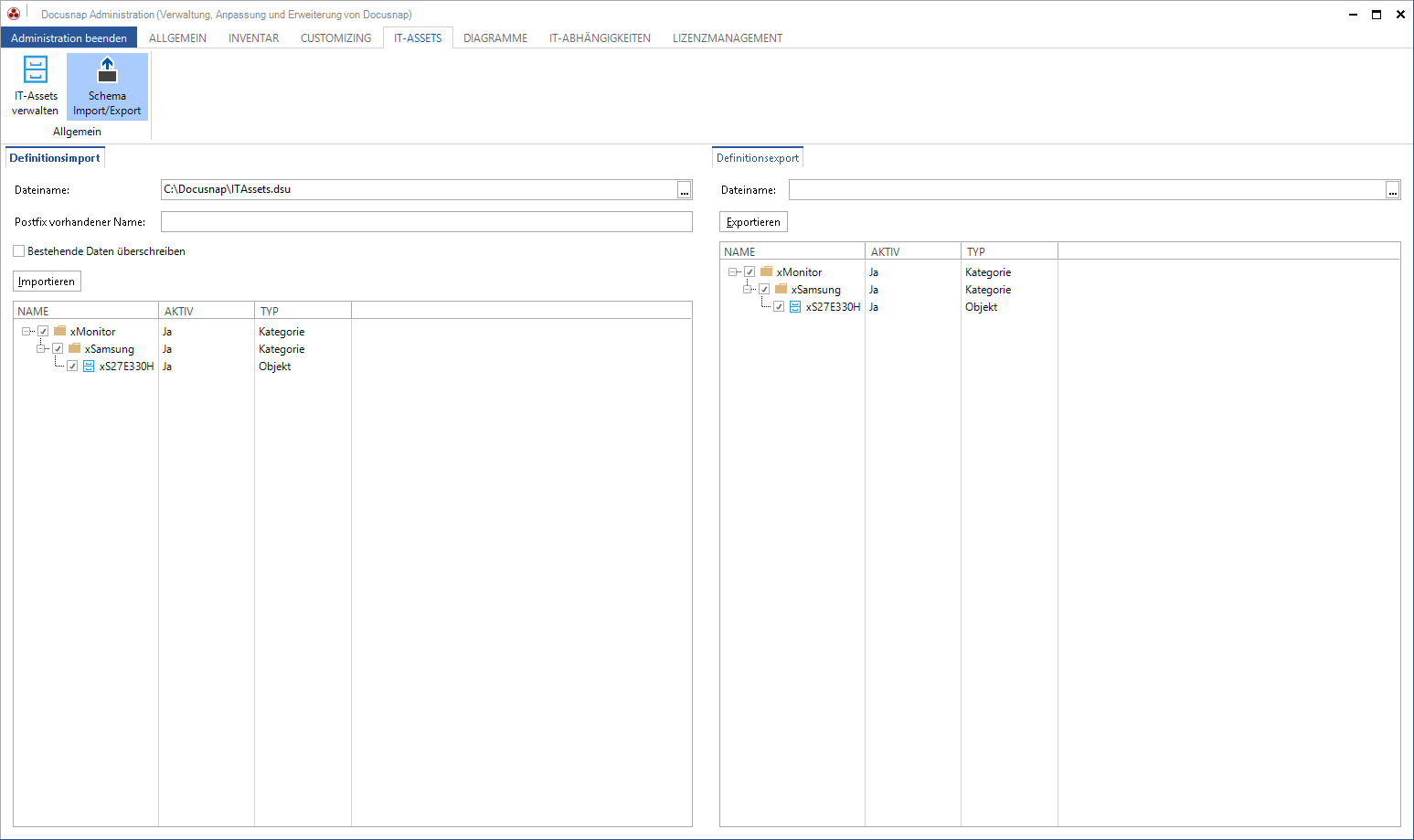Uncheck xS27E330H in the import tree

[72, 366]
